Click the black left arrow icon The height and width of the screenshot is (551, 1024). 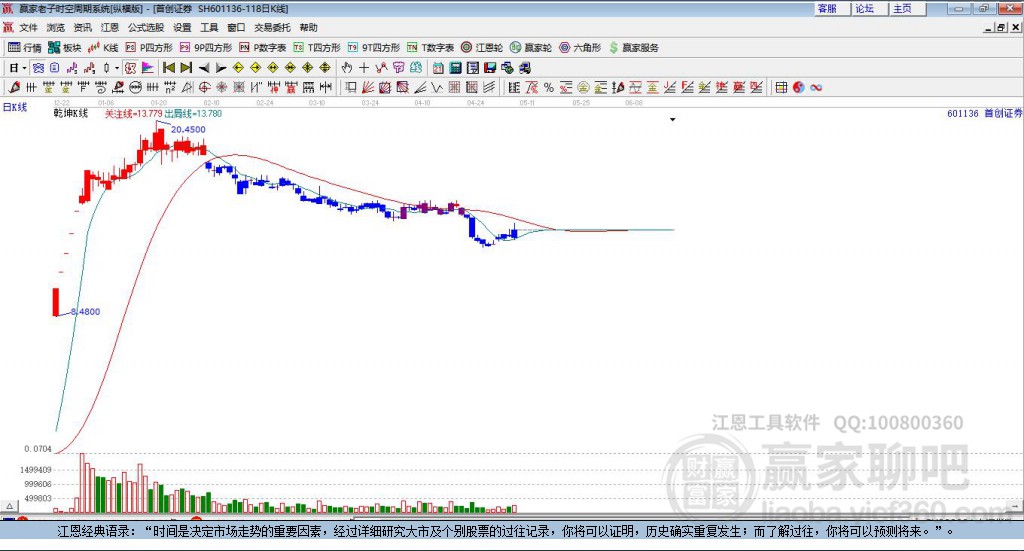(x=204, y=68)
